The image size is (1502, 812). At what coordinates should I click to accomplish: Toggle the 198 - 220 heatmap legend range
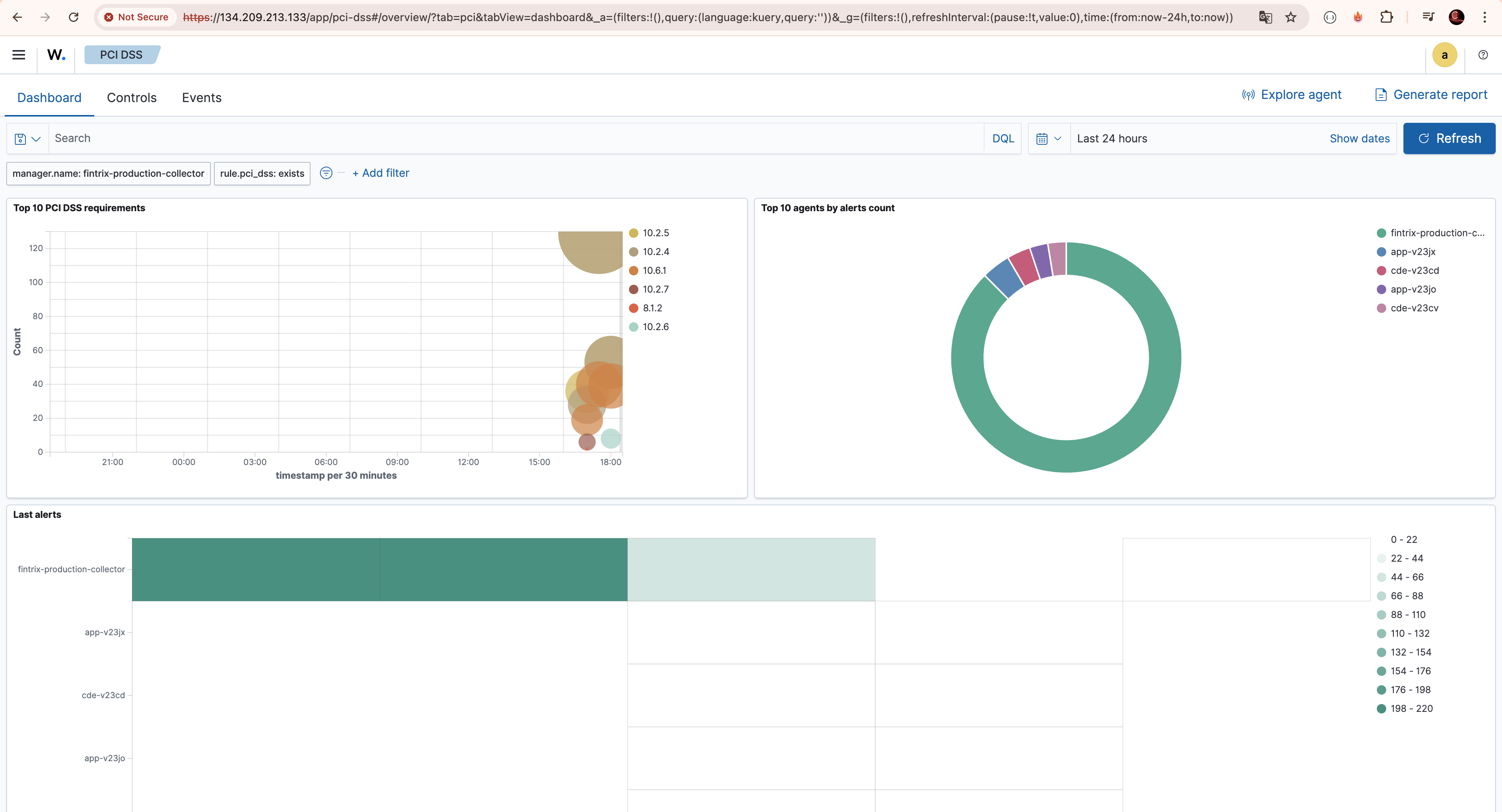tap(1405, 709)
